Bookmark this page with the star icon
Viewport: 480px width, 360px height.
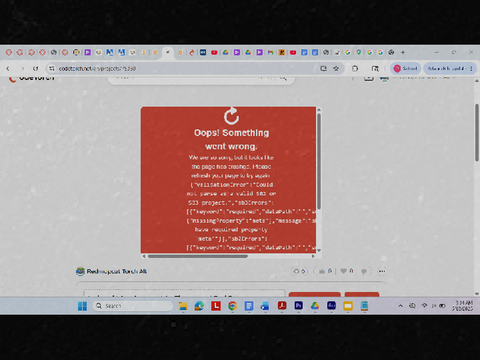point(336,68)
